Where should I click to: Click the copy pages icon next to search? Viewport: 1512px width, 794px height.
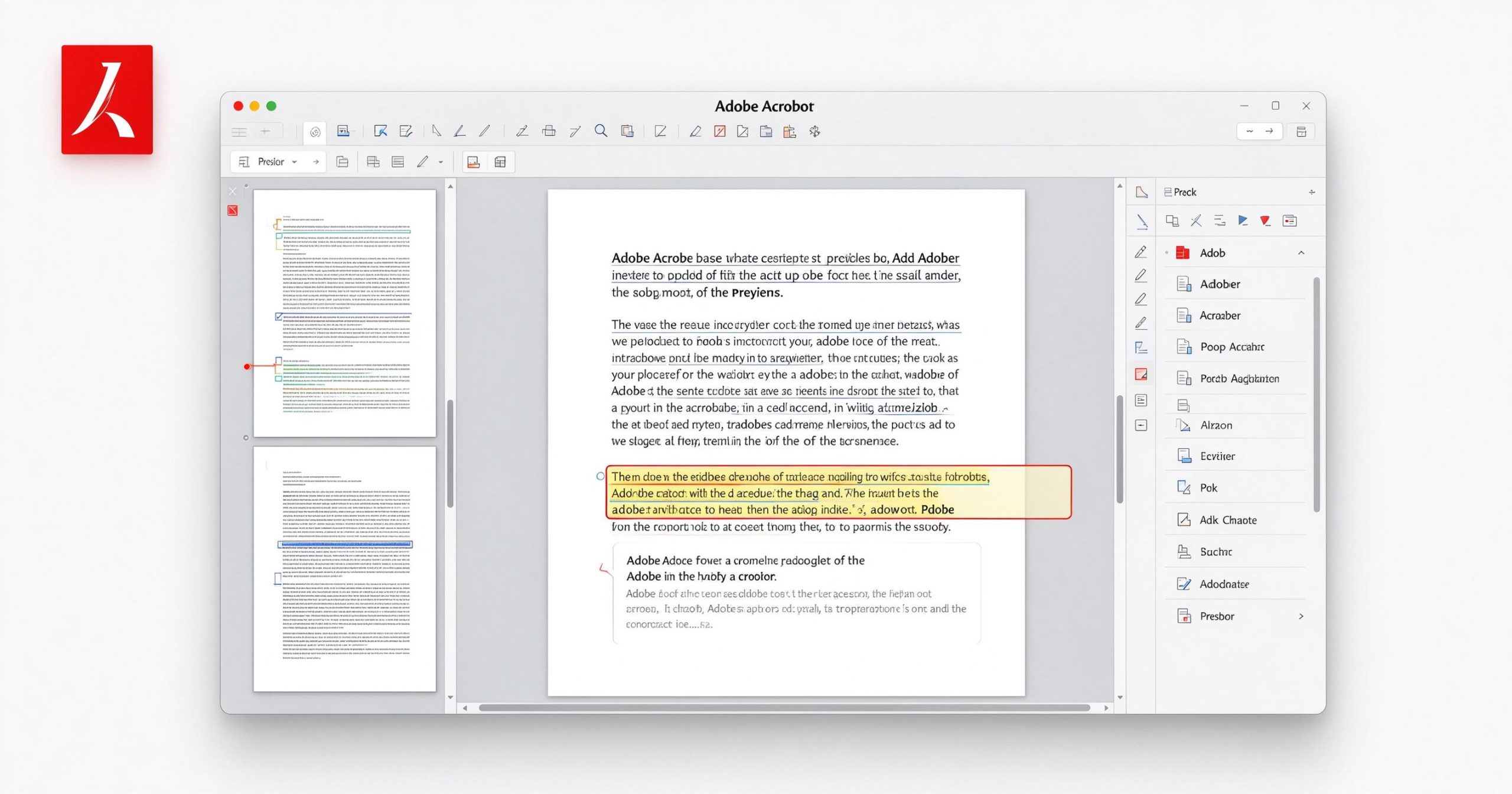627,131
